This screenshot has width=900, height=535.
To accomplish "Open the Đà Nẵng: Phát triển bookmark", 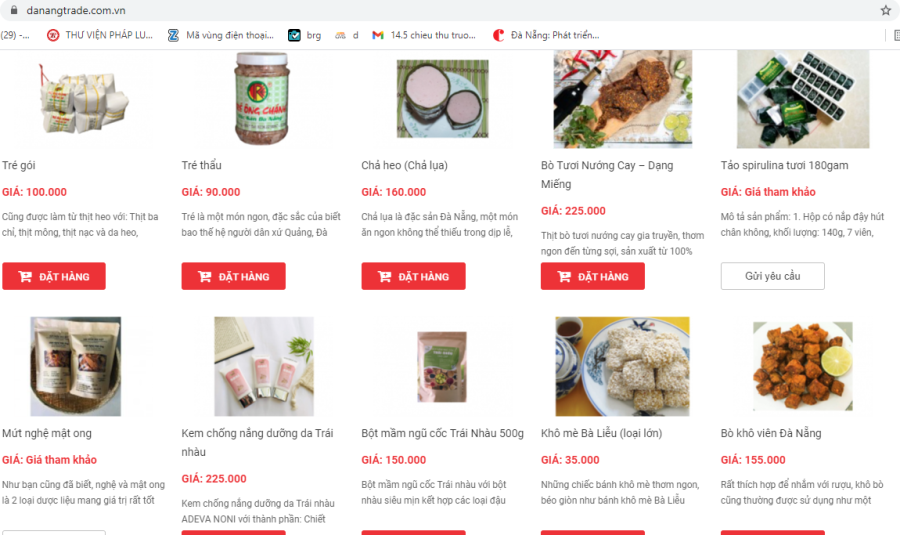I will 546,35.
